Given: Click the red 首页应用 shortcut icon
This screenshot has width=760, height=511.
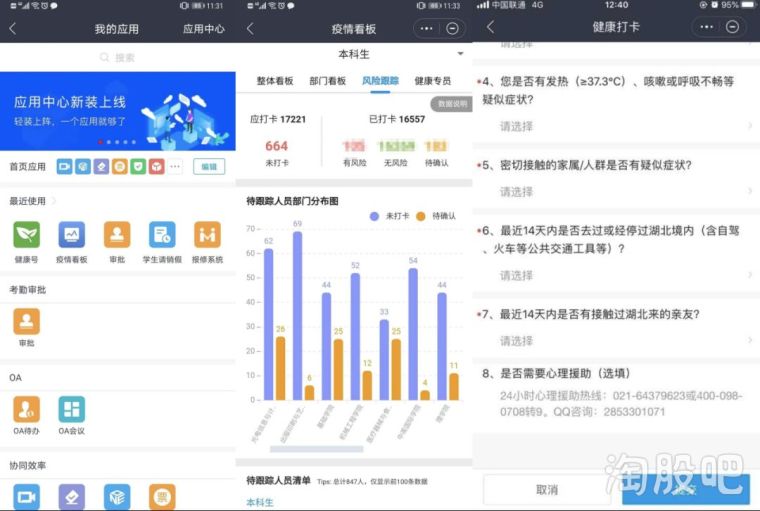Looking at the screenshot, I should (157, 167).
